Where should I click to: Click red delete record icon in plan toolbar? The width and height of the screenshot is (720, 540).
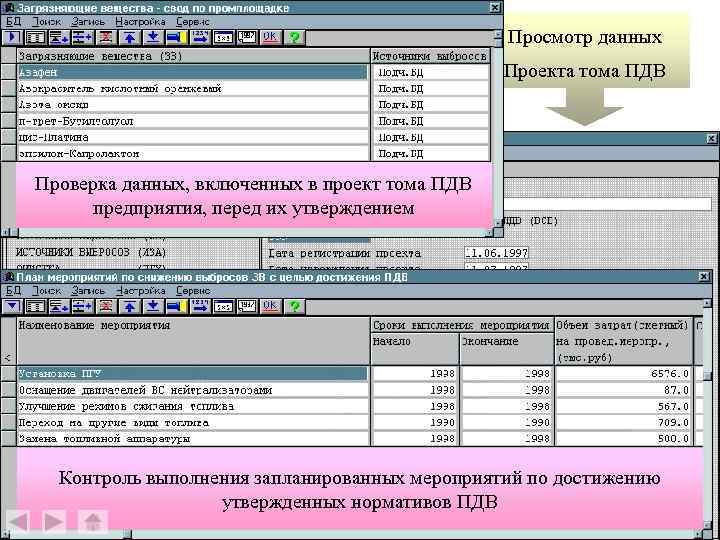point(106,306)
